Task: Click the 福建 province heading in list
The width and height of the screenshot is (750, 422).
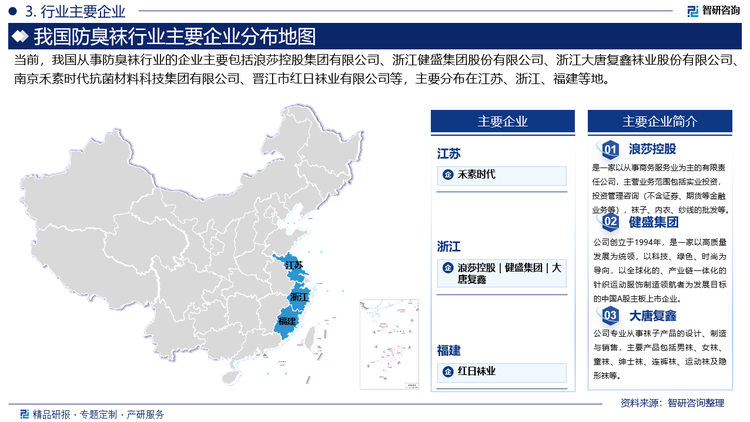Action: 448,350
